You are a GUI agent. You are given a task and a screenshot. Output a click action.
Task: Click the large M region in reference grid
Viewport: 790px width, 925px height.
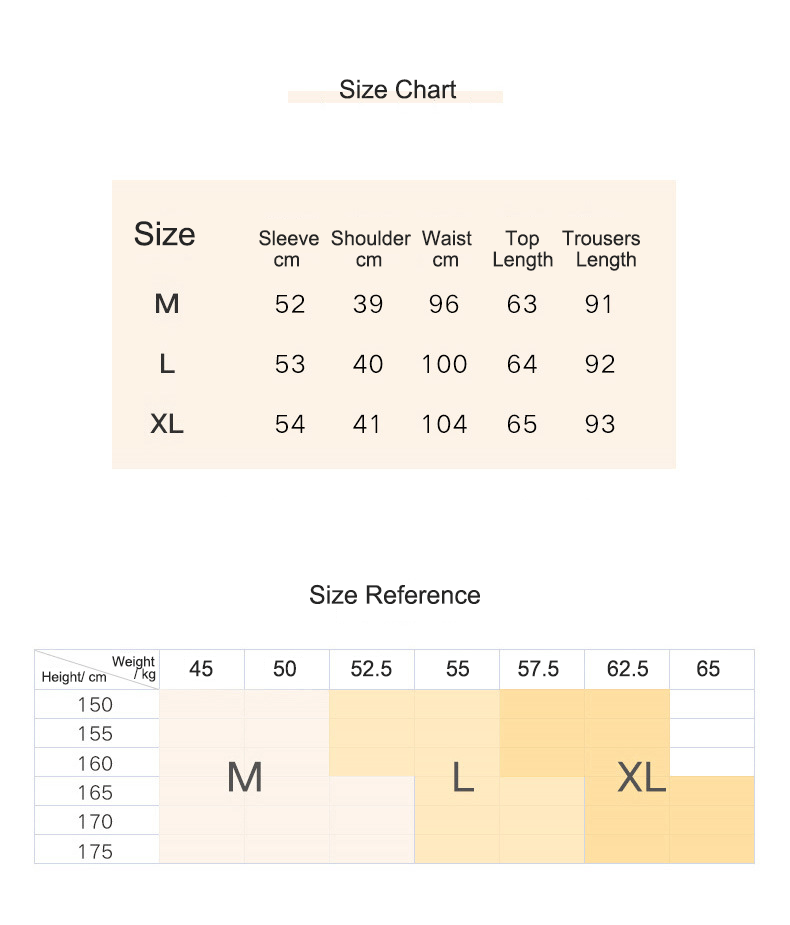(244, 777)
